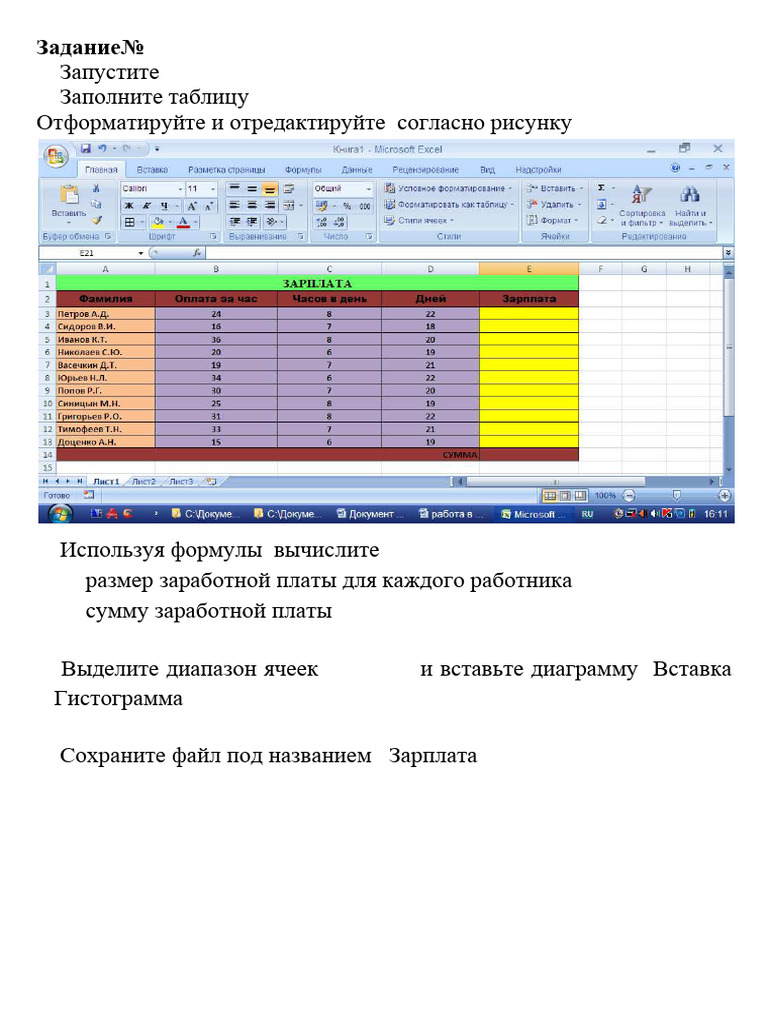Screen dimensions: 768x1024
Task: Enable wrap text in alignment group
Action: click(288, 189)
